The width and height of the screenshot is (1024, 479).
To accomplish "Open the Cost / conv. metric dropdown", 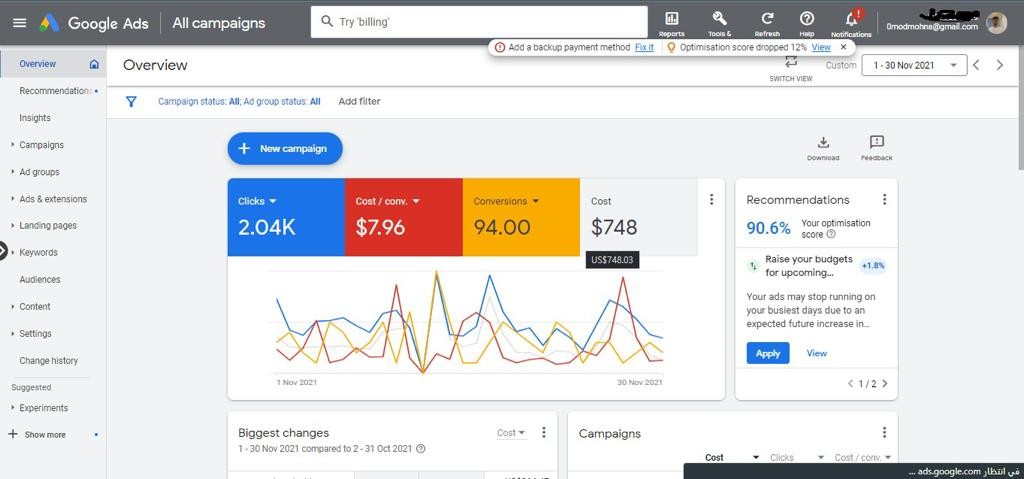I will click(x=416, y=201).
